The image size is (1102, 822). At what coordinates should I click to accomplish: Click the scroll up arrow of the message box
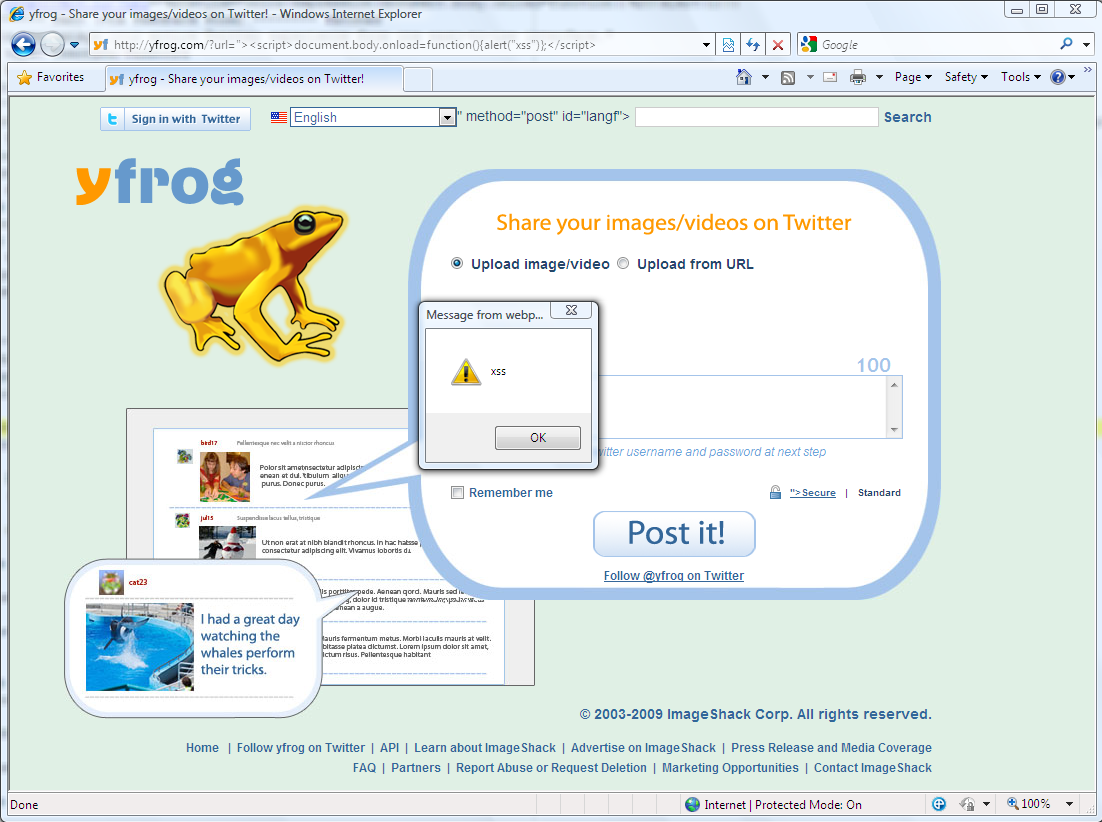pos(894,385)
